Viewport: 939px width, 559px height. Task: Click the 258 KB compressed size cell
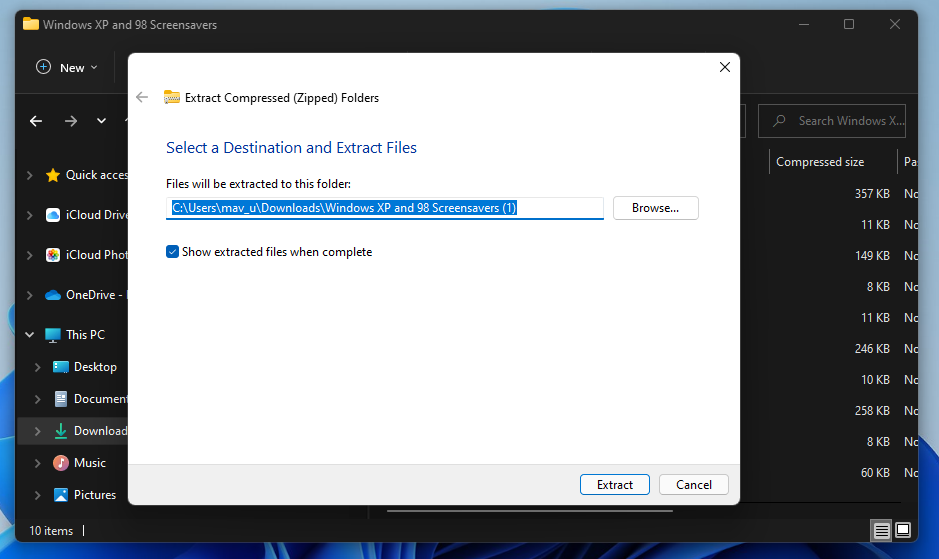872,411
